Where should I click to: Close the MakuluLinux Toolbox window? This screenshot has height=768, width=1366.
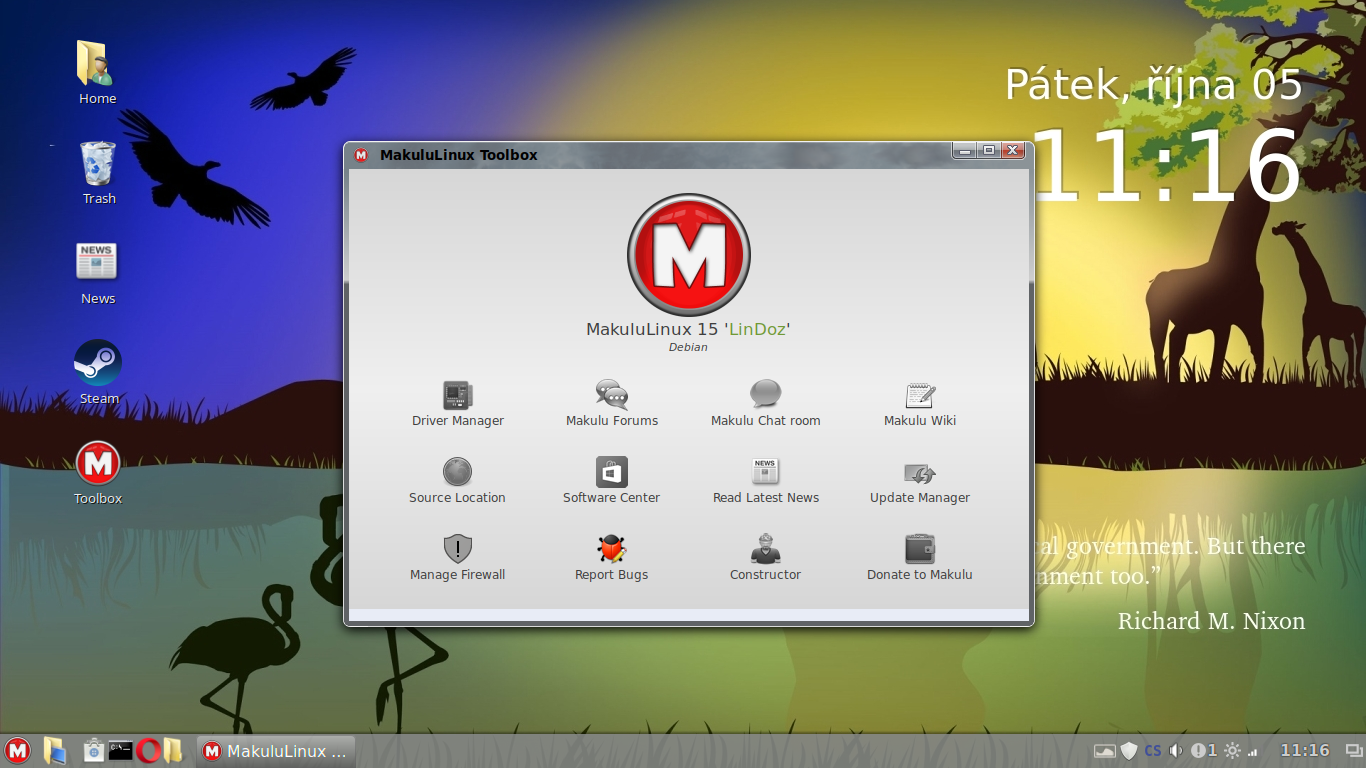[x=1014, y=151]
